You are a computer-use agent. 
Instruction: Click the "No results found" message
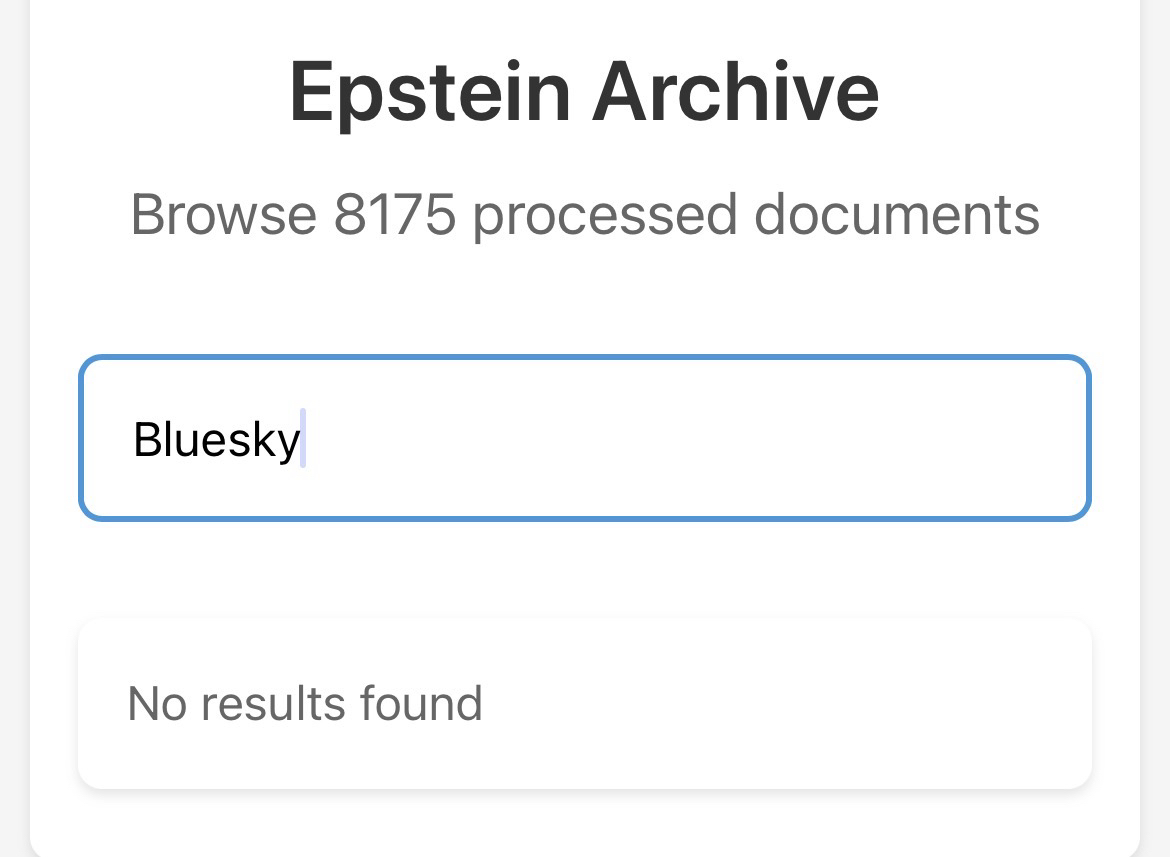click(305, 703)
